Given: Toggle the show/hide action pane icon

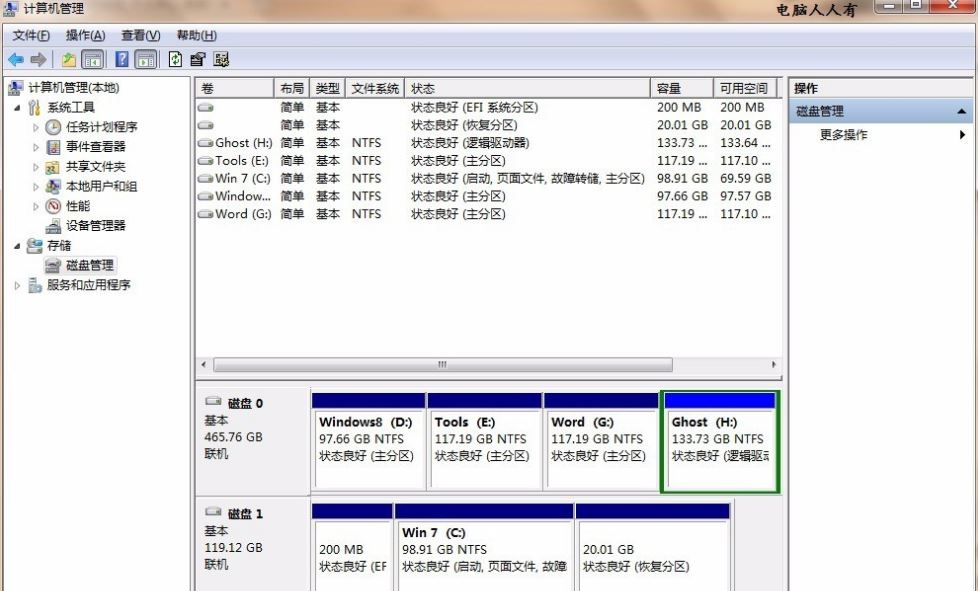Looking at the screenshot, I should [146, 60].
